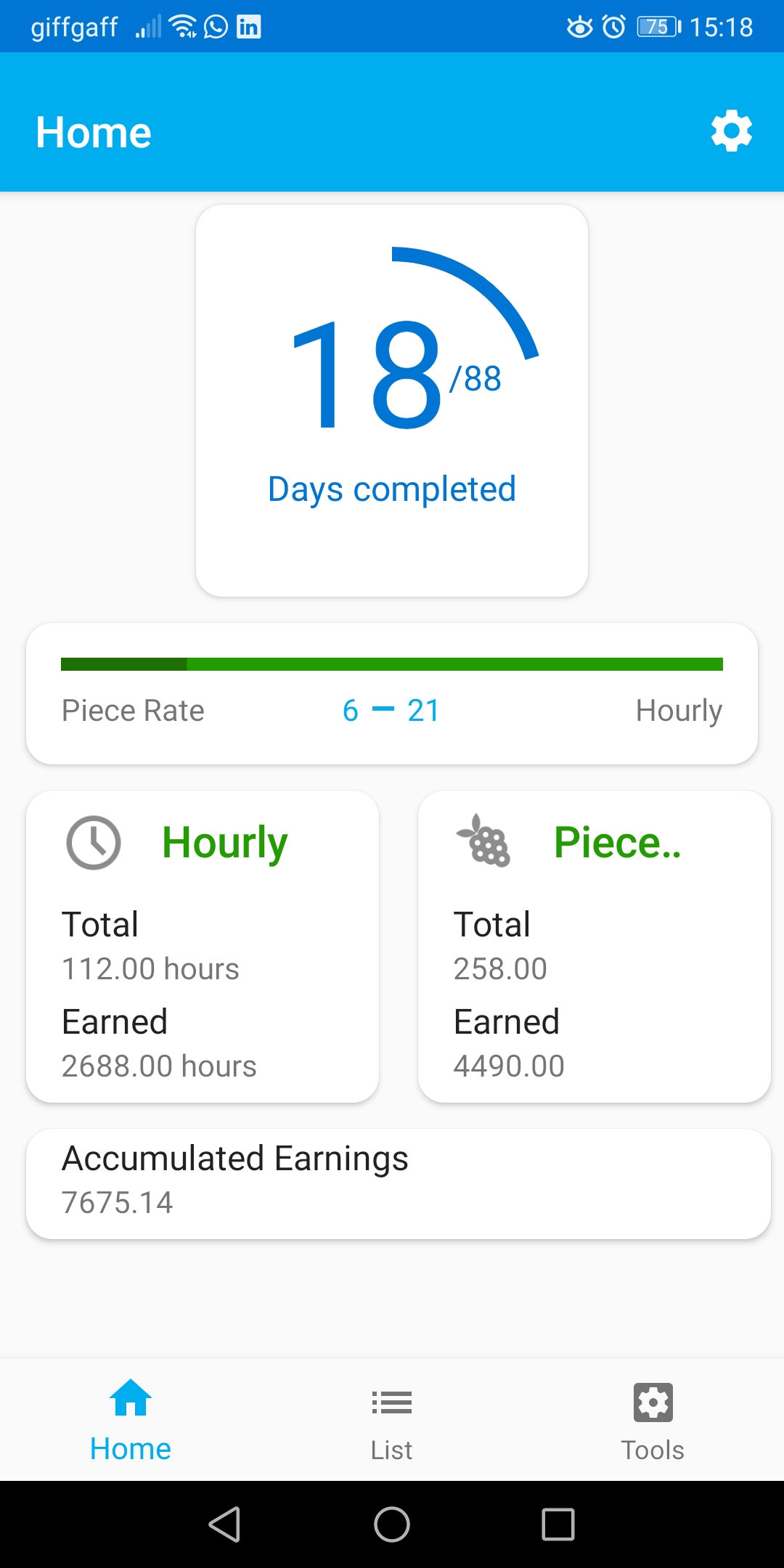Tap the green piece rate/hourly ratio bar
Viewport: 784px width, 1568px height.
tap(392, 664)
